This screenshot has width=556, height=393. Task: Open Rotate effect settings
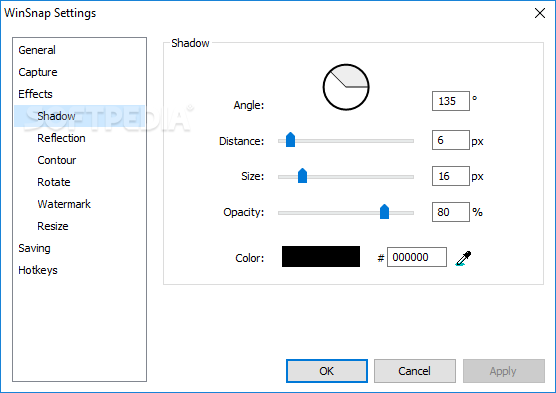(x=54, y=182)
